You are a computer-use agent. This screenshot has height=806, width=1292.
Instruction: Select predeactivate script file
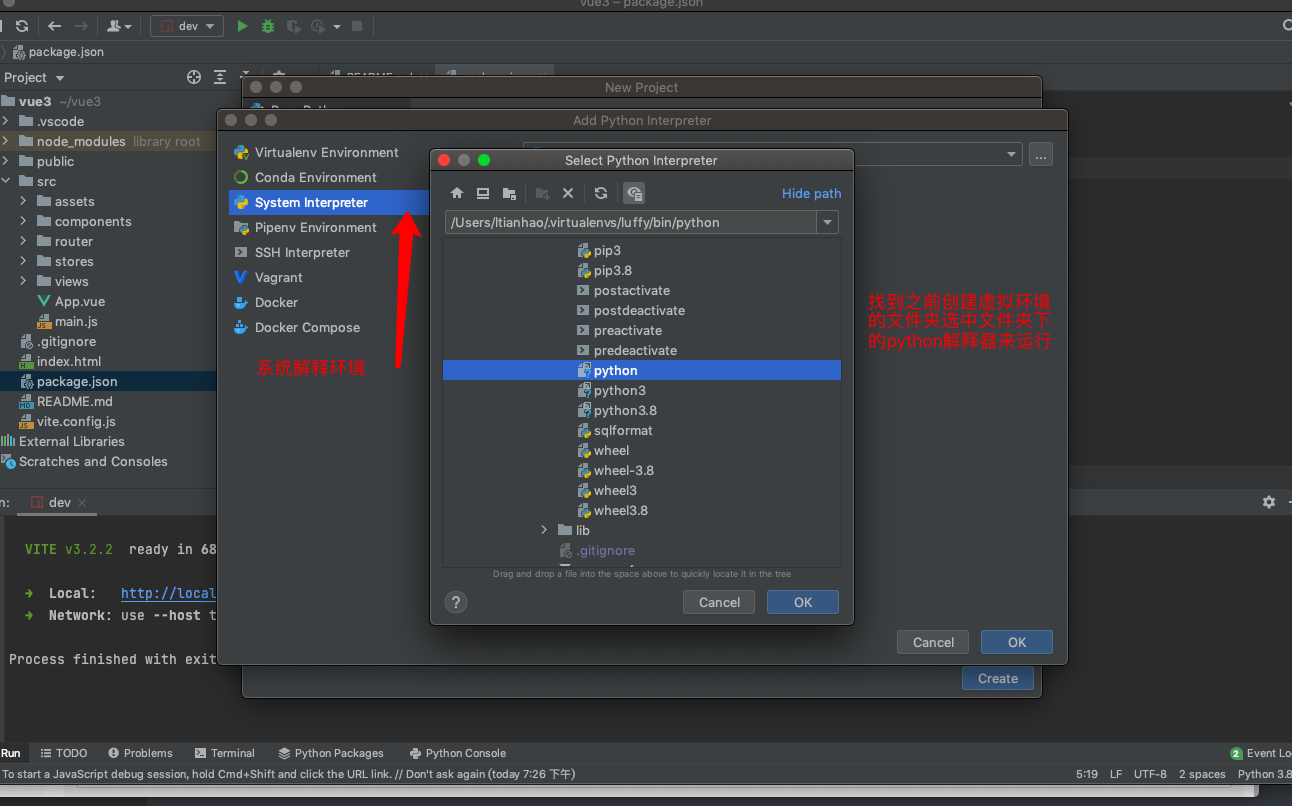(x=635, y=350)
